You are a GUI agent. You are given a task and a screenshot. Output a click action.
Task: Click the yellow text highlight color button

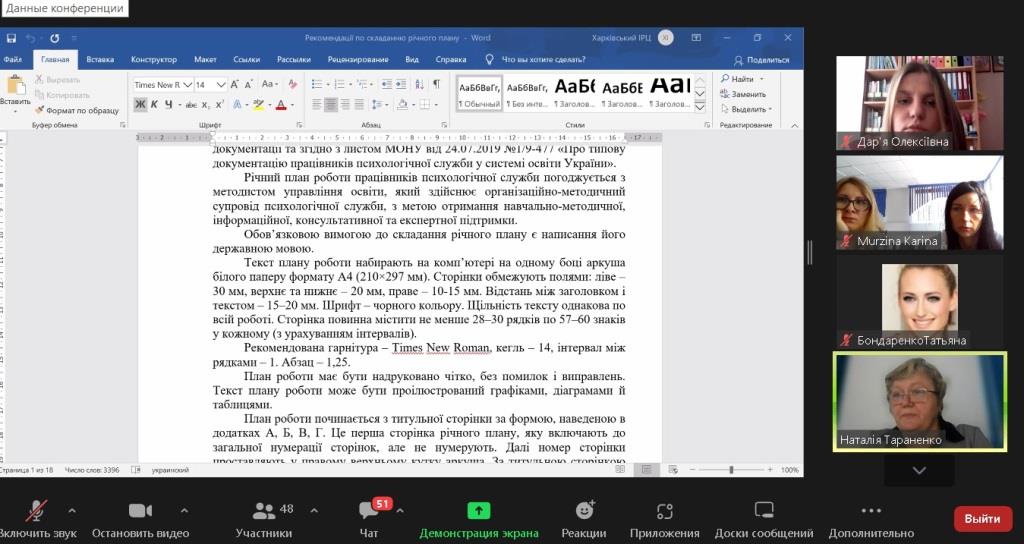click(258, 104)
